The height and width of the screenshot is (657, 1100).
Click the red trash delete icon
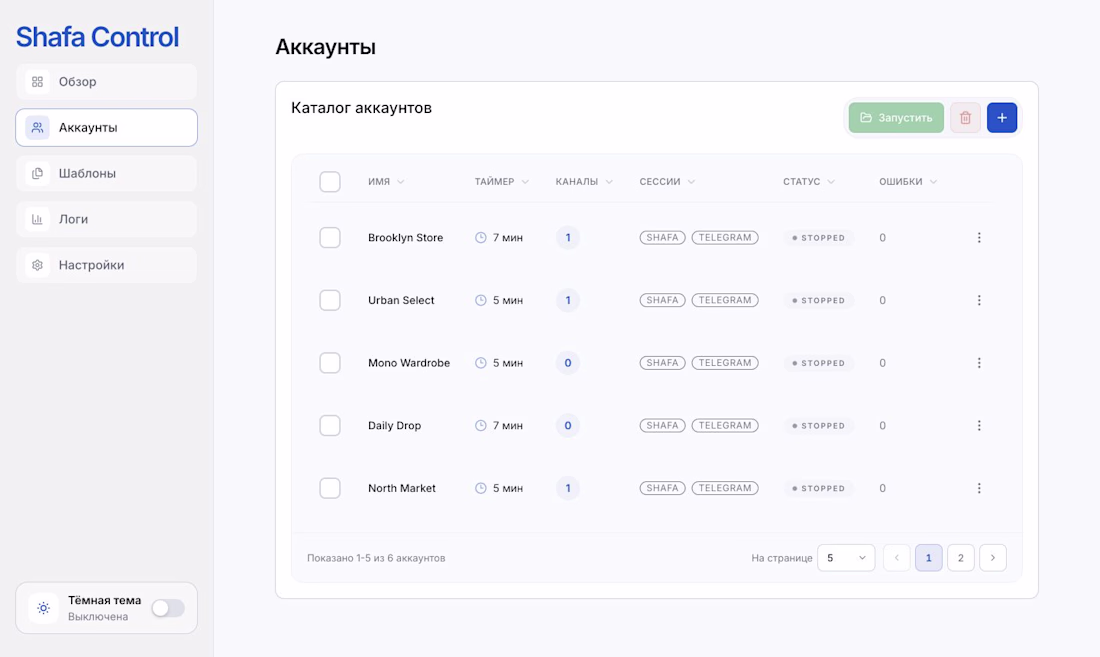(x=965, y=118)
